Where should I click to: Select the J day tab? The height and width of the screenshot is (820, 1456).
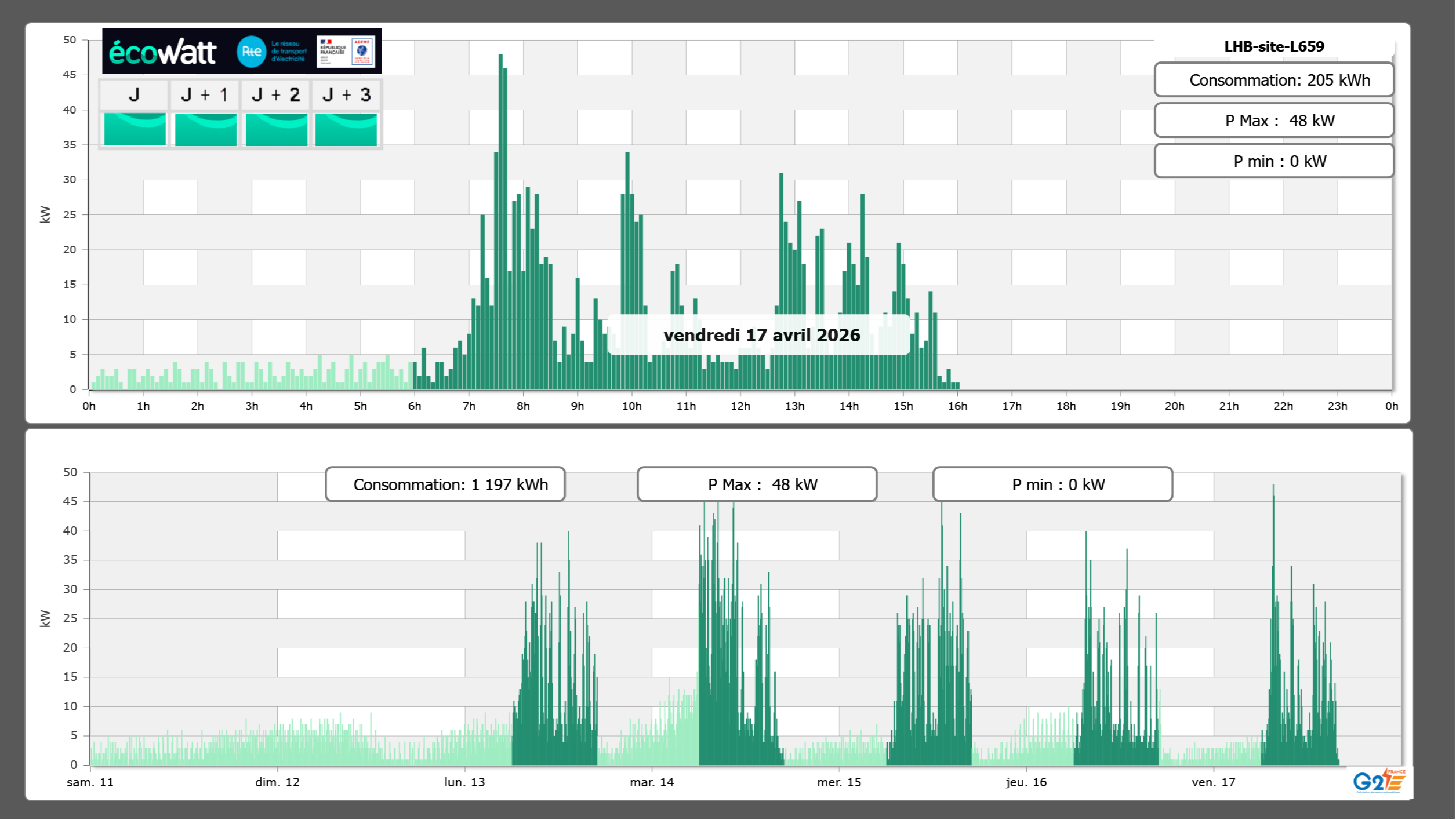(x=134, y=94)
